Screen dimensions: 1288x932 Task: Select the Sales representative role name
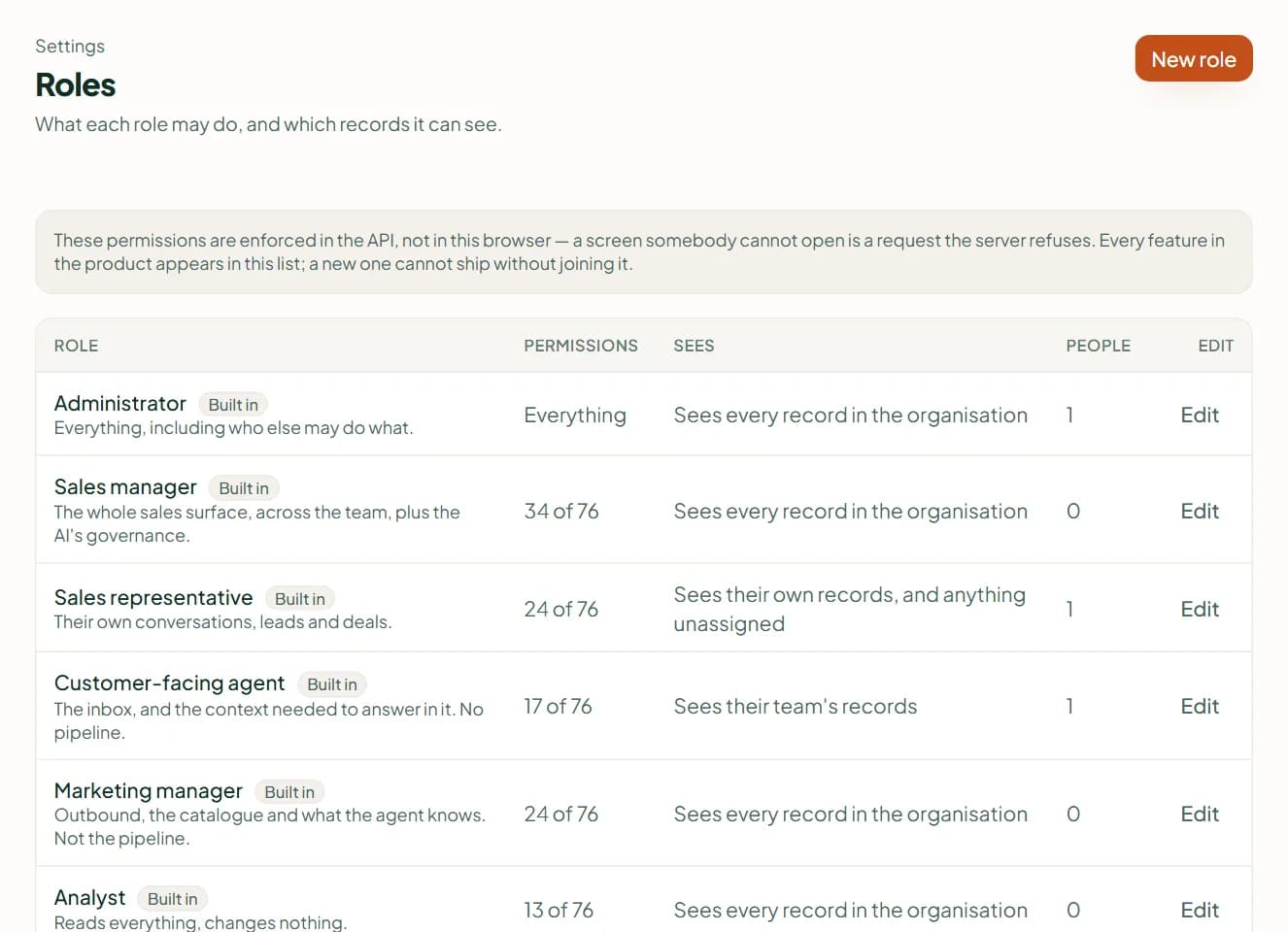153,597
